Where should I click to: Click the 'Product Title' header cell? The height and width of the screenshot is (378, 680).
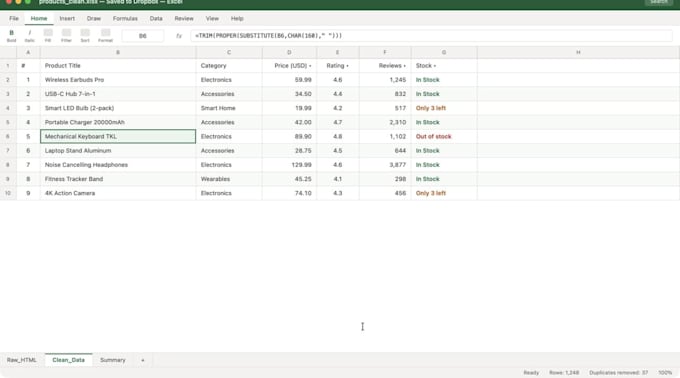tap(118, 66)
